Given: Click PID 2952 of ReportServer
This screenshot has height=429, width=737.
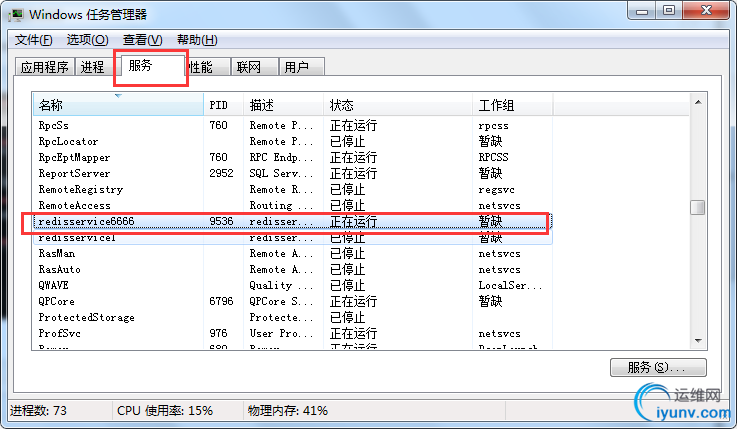Looking at the screenshot, I should pyautogui.click(x=221, y=173).
